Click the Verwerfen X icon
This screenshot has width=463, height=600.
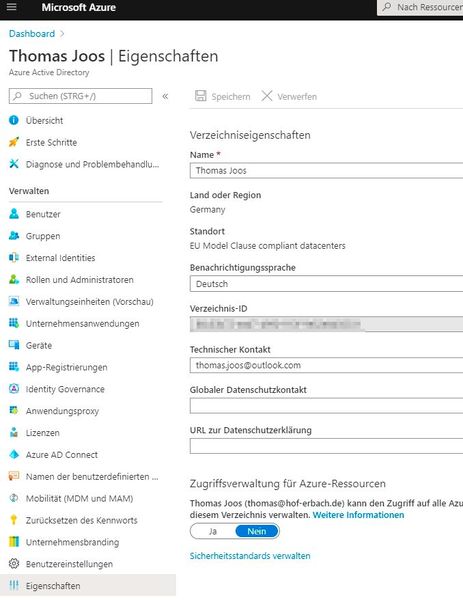267,96
